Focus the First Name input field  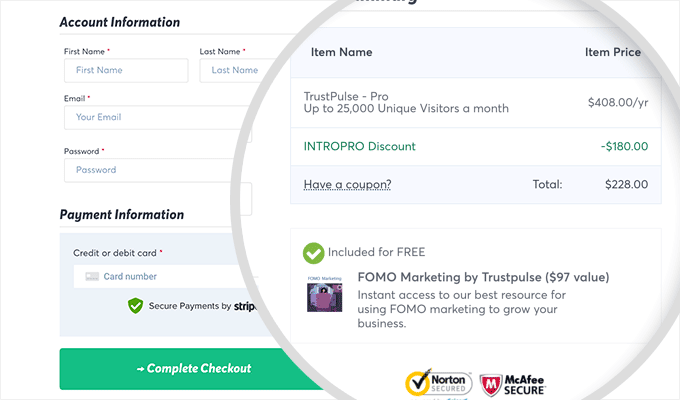point(125,70)
